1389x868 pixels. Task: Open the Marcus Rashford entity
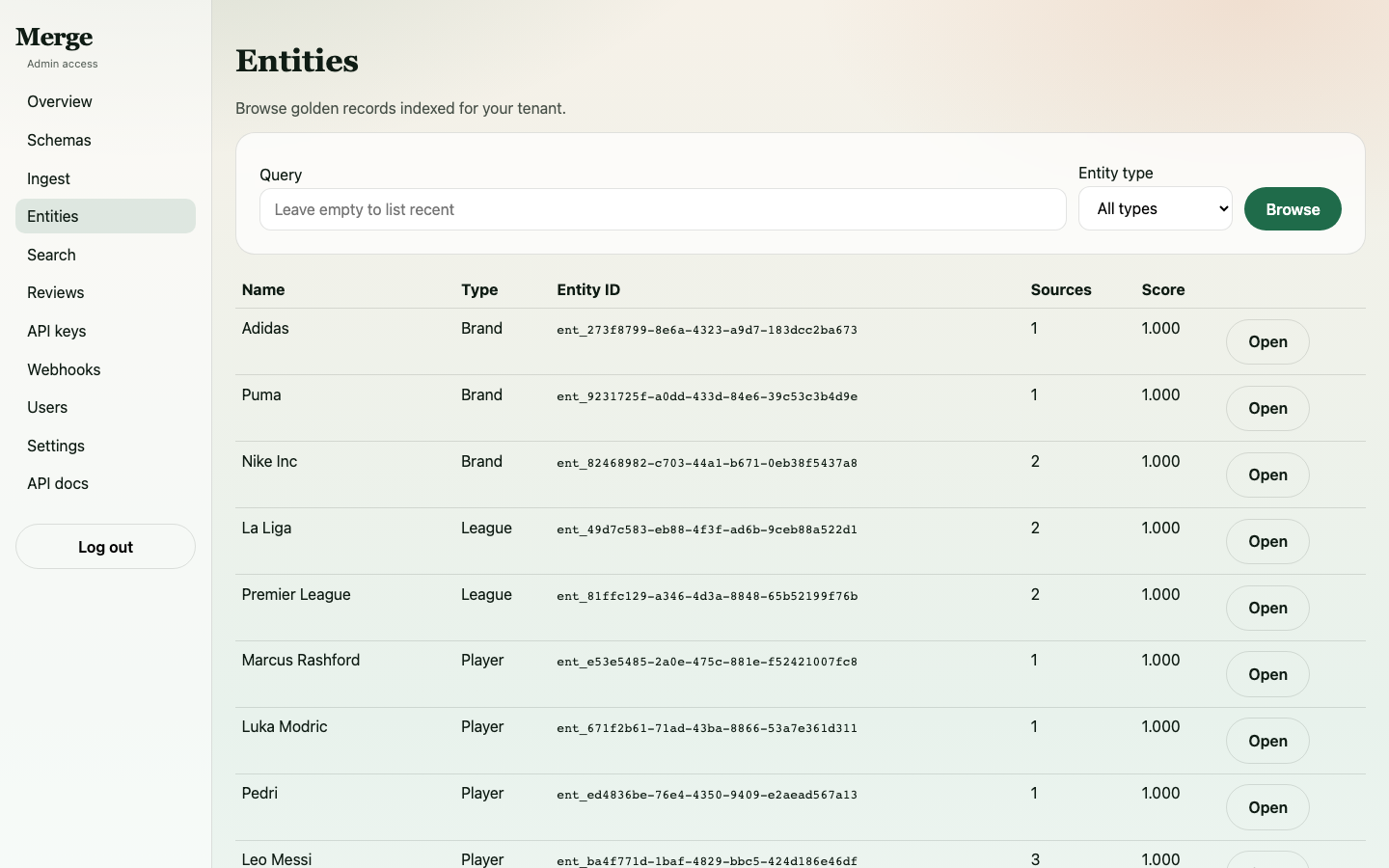point(1267,674)
